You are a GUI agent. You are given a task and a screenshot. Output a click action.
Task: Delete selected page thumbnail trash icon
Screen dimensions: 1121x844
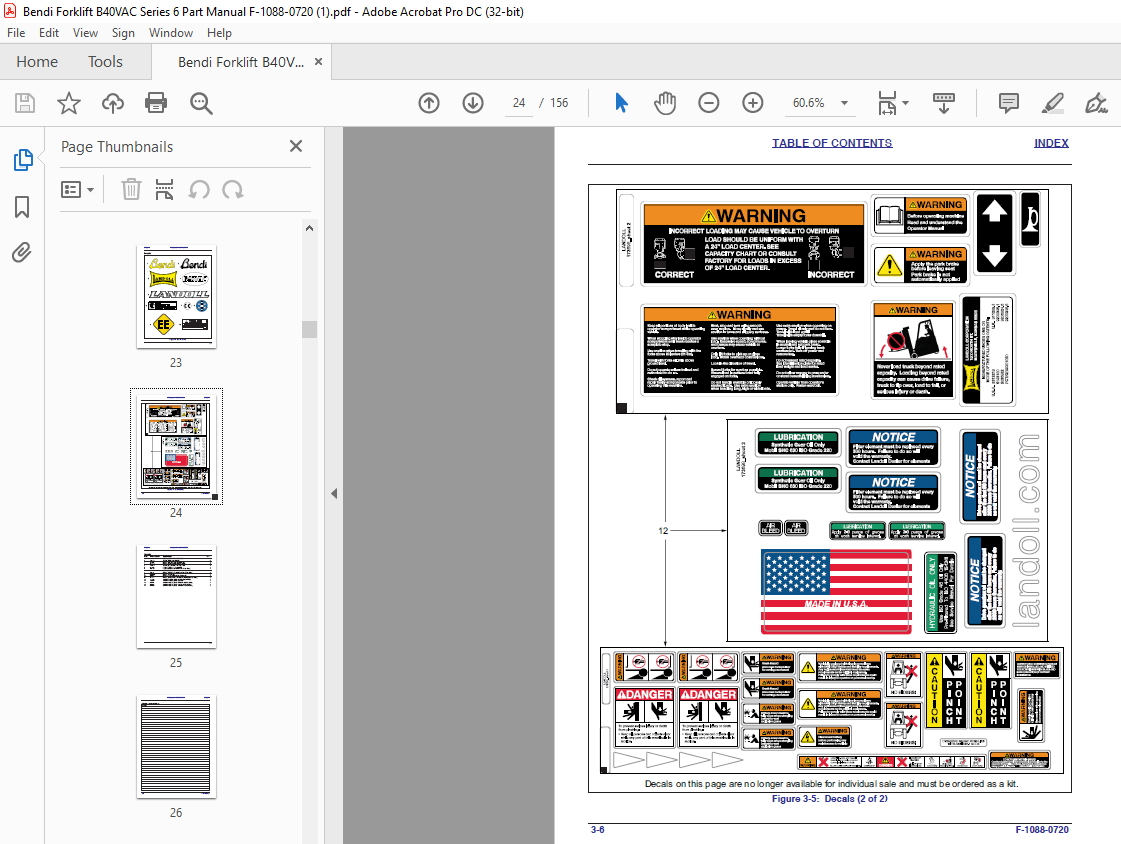pyautogui.click(x=131, y=189)
